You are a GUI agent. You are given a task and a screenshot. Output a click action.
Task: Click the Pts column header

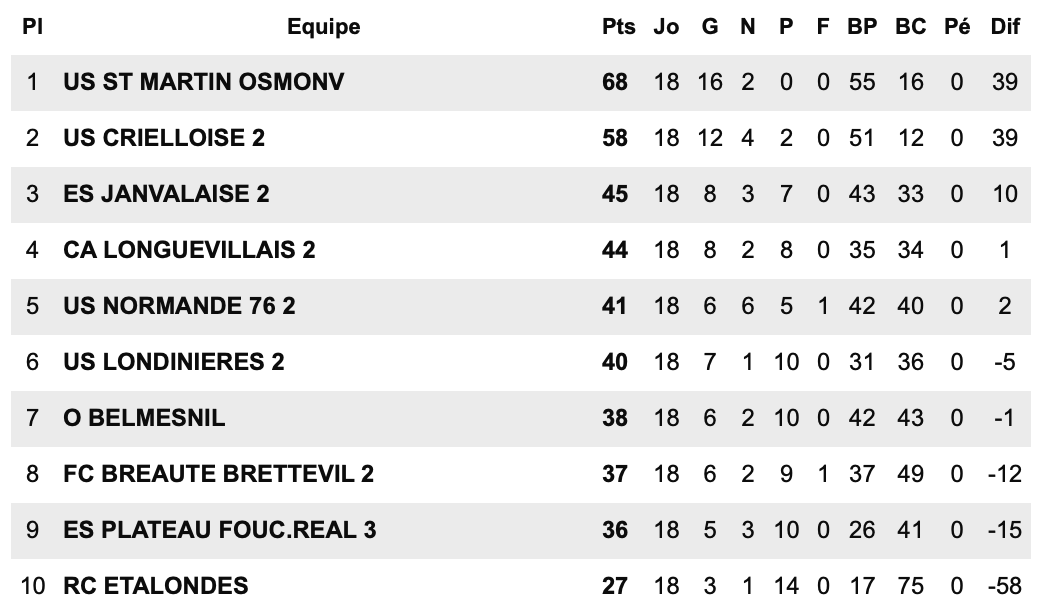coord(618,27)
